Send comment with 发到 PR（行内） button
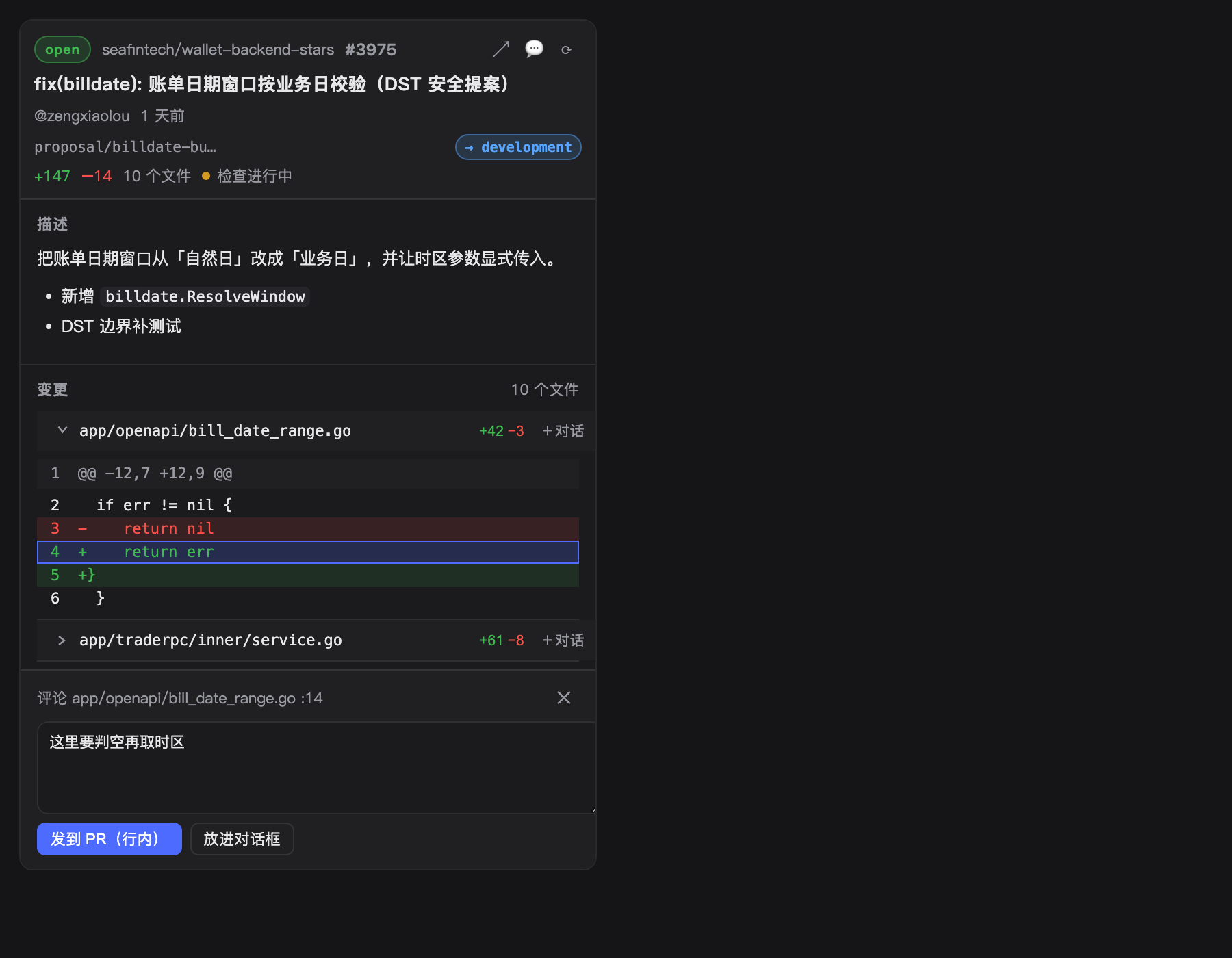 pyautogui.click(x=110, y=839)
